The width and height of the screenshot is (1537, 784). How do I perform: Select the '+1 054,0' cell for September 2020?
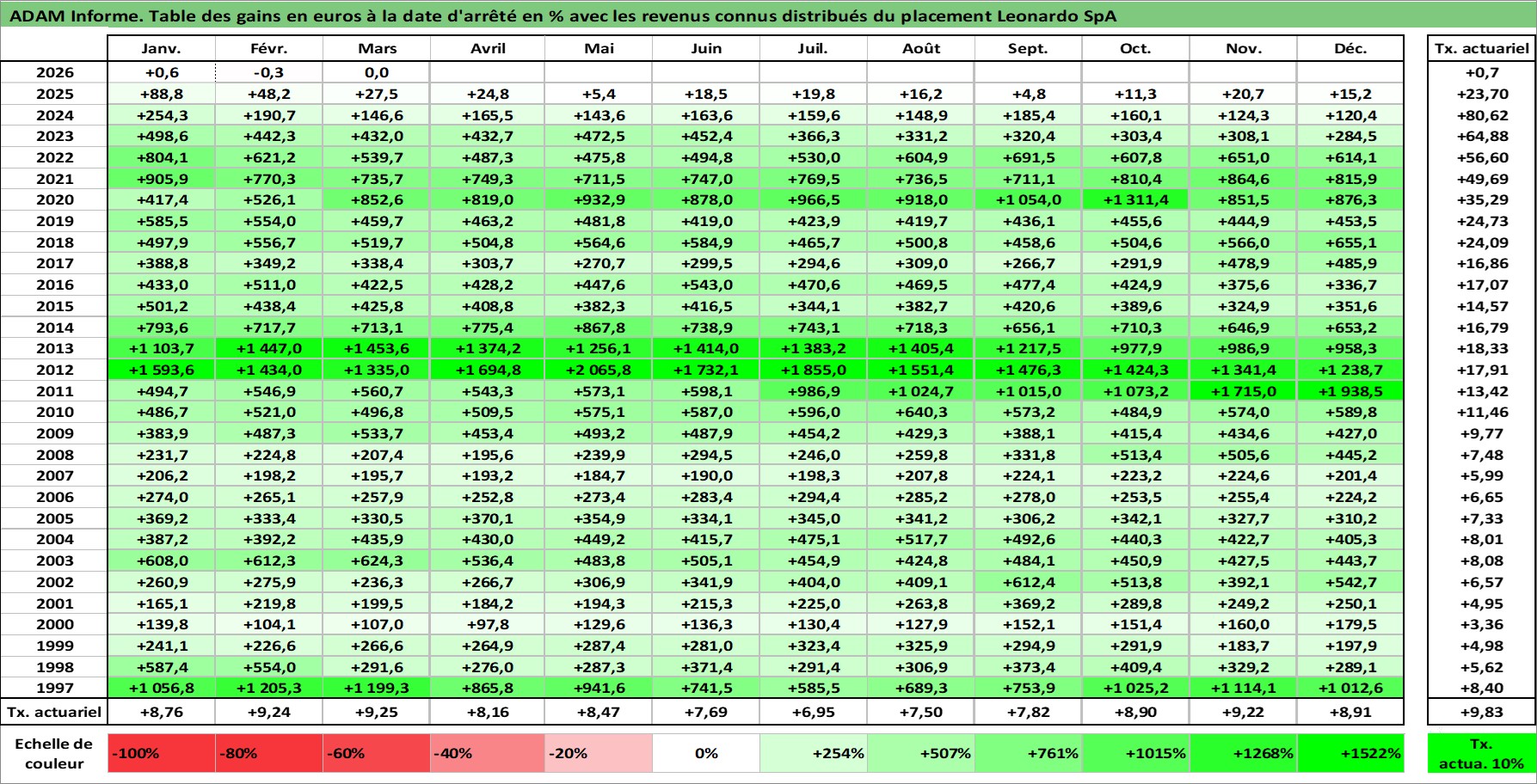[1029, 199]
